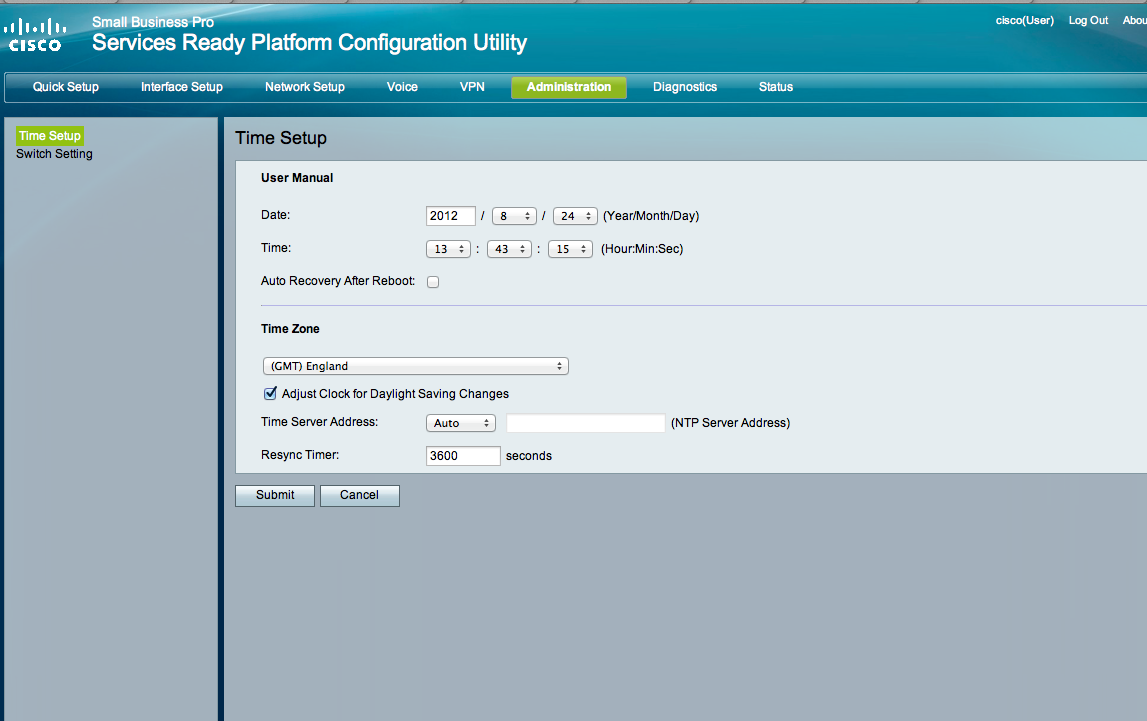Open the VPN tab
The image size is (1147, 721).
coord(472,87)
